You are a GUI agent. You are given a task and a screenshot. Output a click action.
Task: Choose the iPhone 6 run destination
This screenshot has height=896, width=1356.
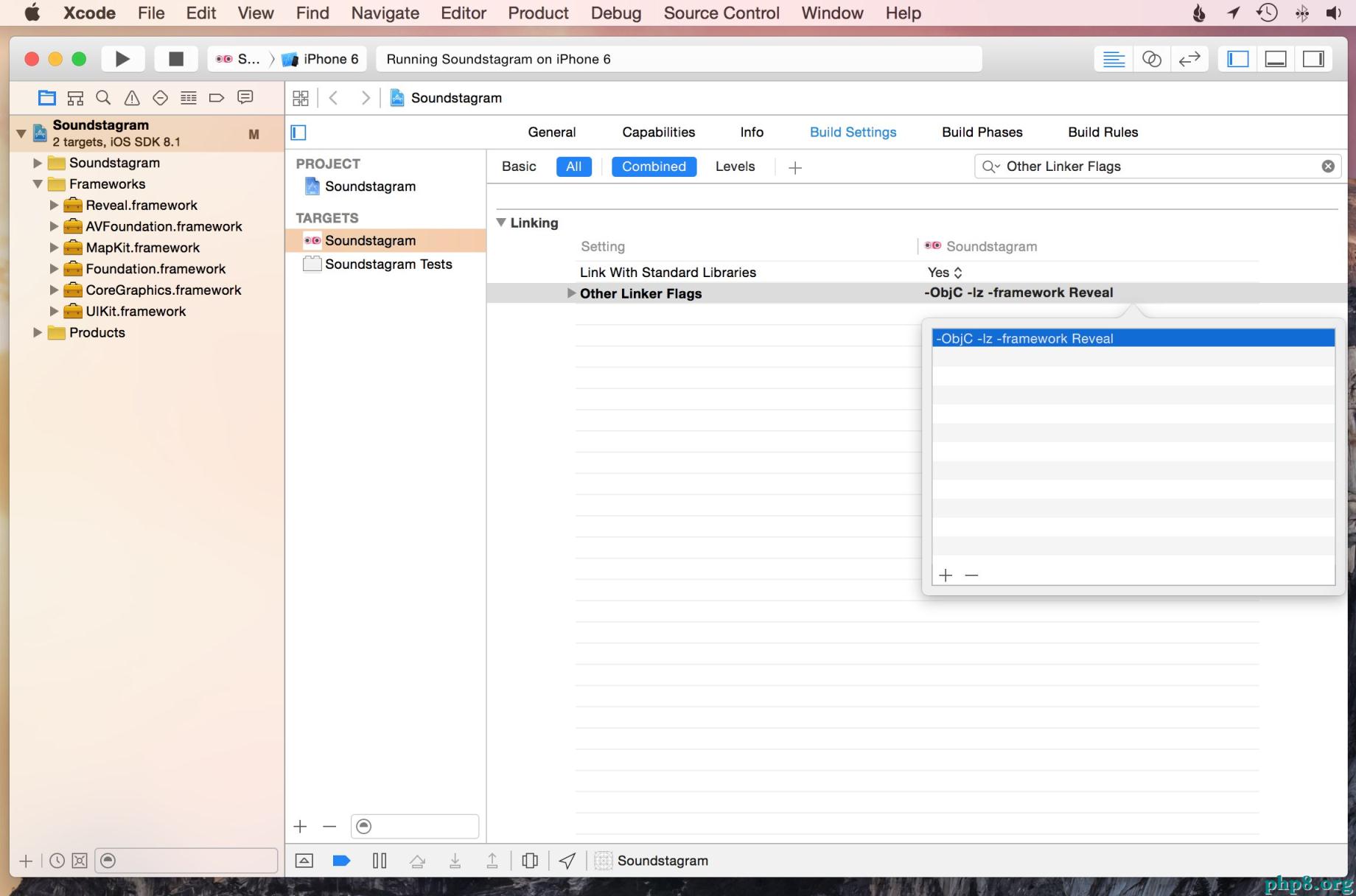pos(321,59)
